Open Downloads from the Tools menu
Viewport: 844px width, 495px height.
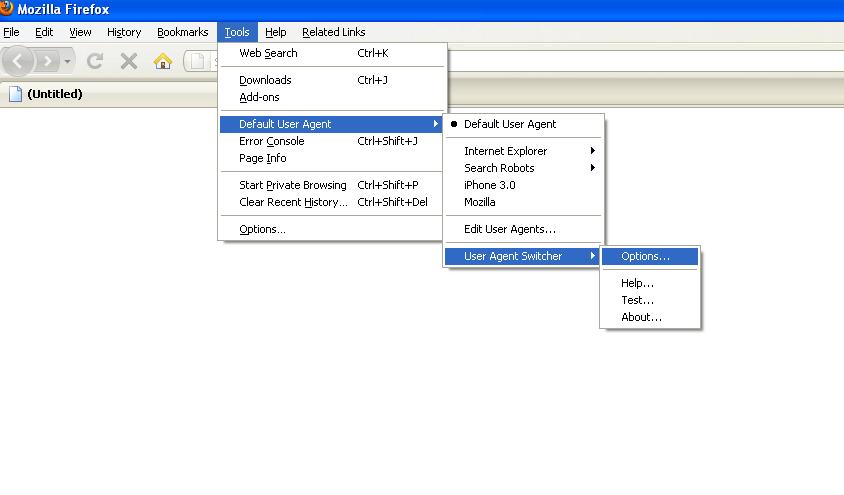pyautogui.click(x=332, y=80)
